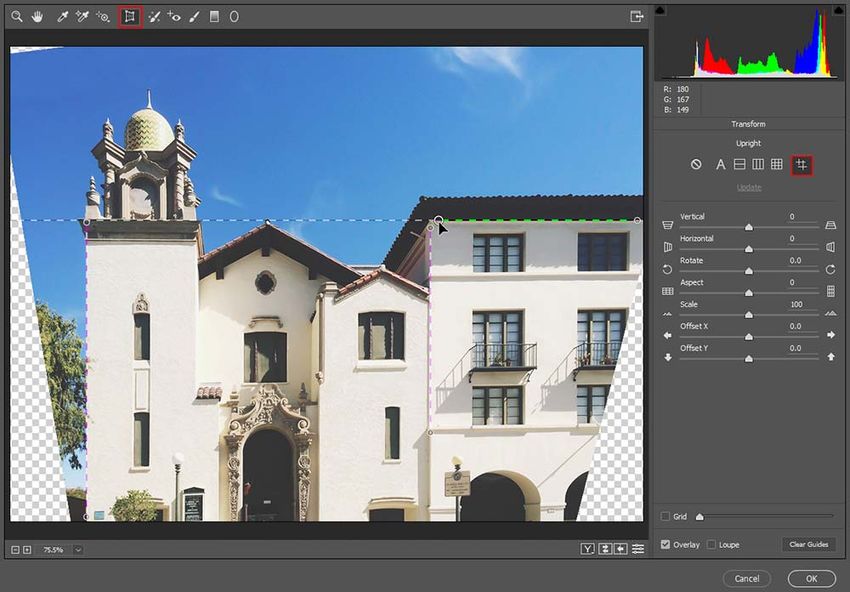The image size is (850, 592).
Task: Apply Auto upright correction (A icon)
Action: coord(720,164)
